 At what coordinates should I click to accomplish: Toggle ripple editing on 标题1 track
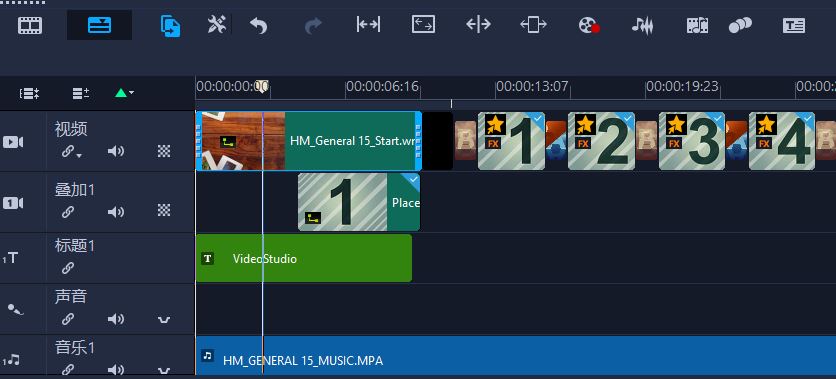coord(67,268)
